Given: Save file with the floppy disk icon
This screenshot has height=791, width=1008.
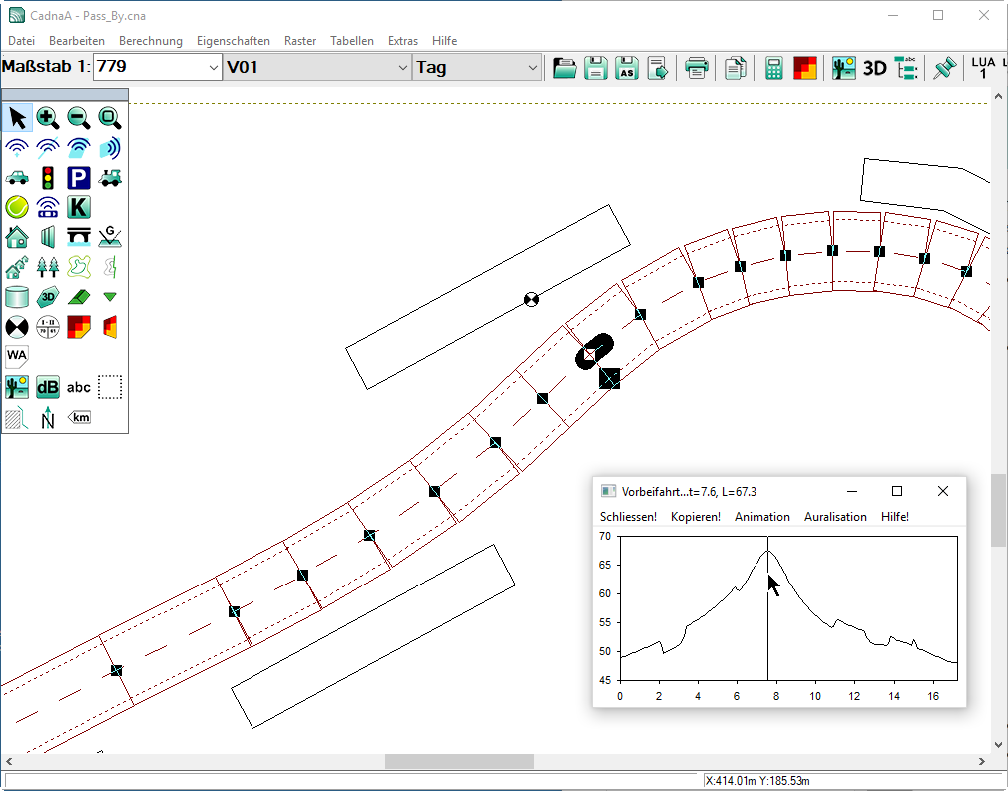Looking at the screenshot, I should click(596, 68).
